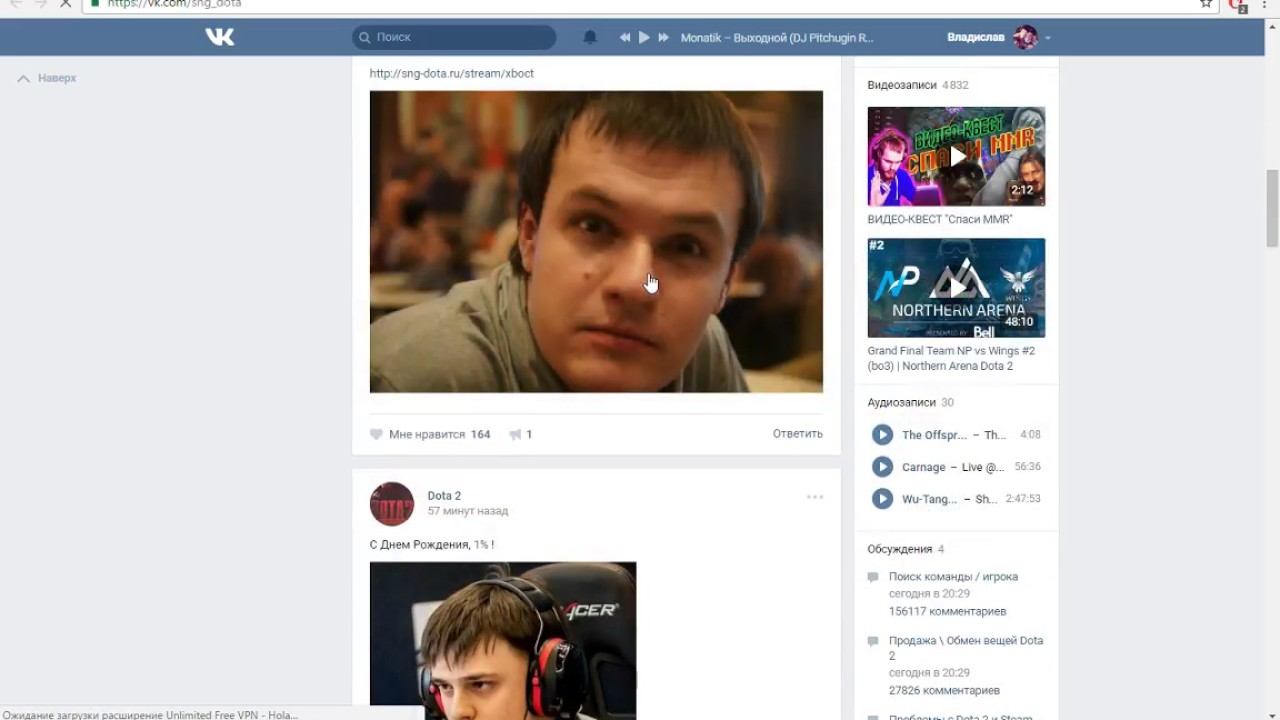
Task: Click the VK logo in header
Action: point(220,37)
